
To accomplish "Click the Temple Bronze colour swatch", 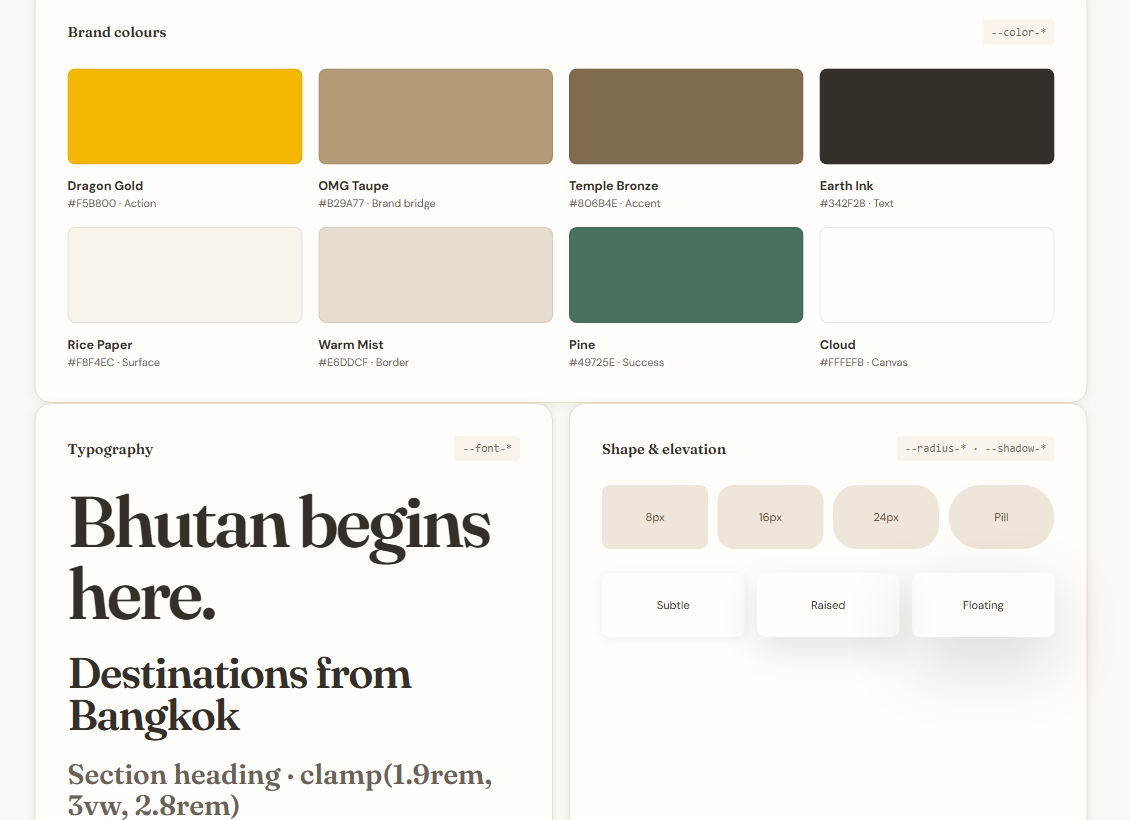I will pyautogui.click(x=686, y=116).
